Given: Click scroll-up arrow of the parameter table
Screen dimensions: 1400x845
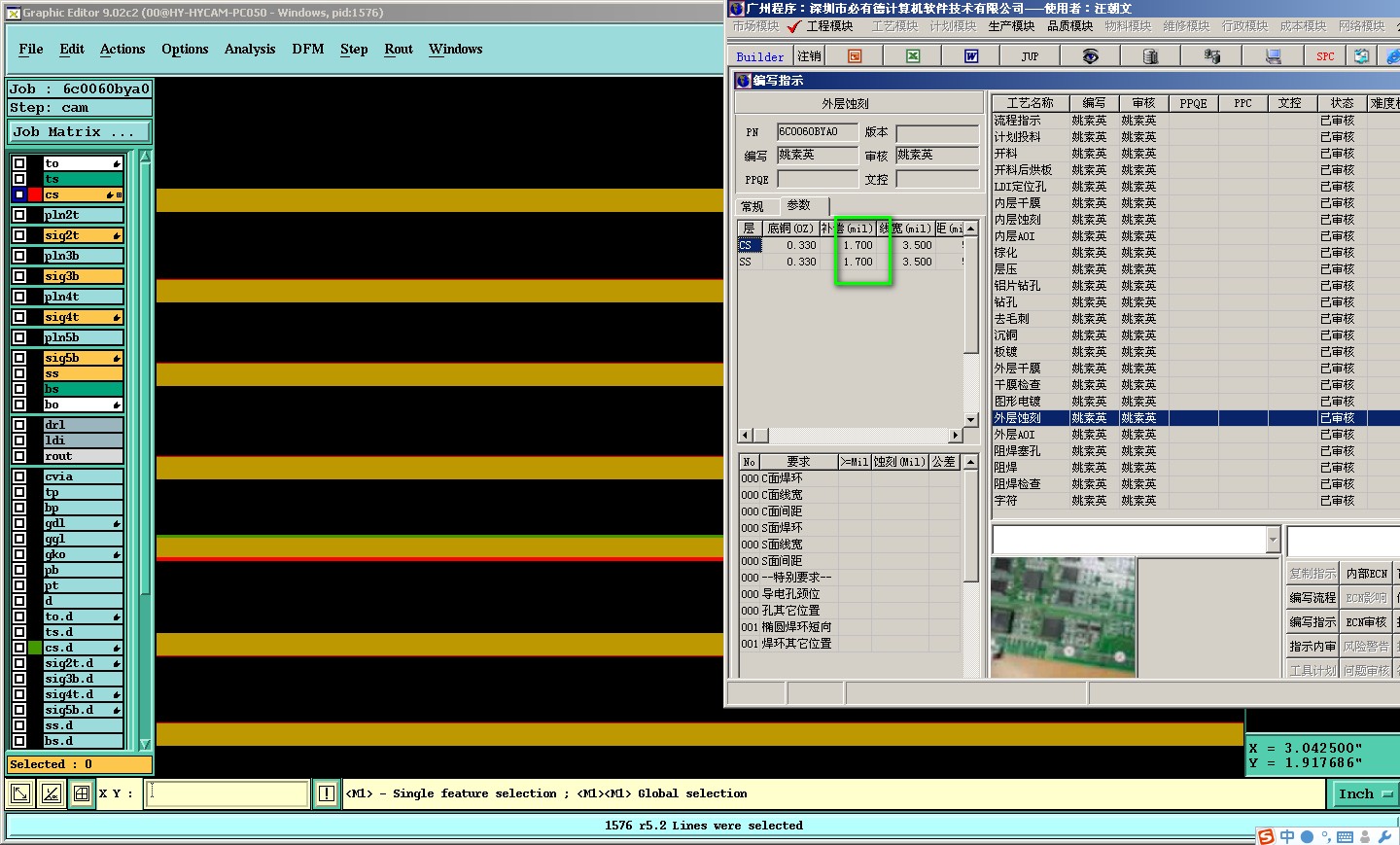Looking at the screenshot, I should 970,229.
